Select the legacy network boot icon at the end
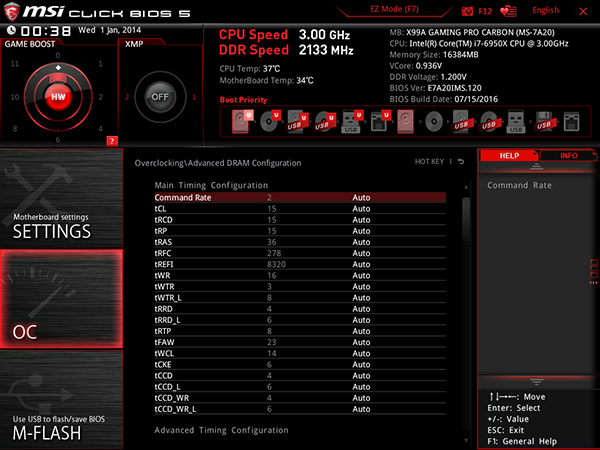This screenshot has width=600, height=450. (x=571, y=122)
